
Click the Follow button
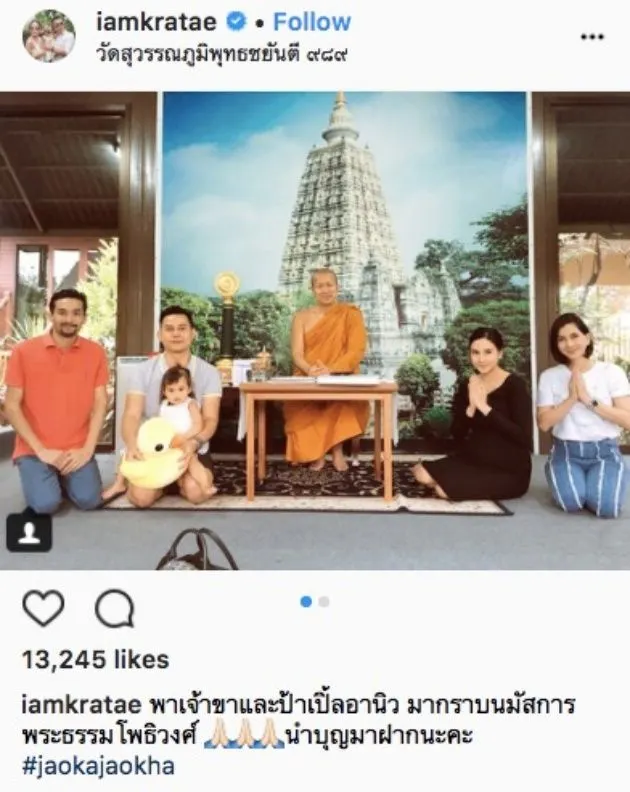[312, 22]
